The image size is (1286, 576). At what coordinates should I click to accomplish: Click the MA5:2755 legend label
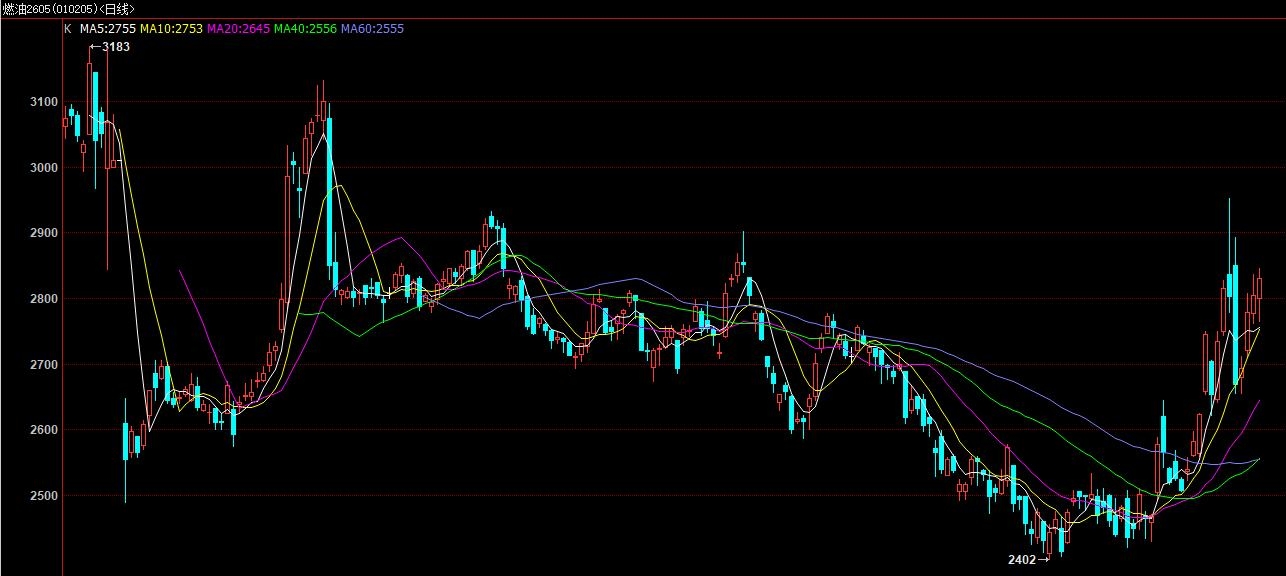[x=107, y=29]
